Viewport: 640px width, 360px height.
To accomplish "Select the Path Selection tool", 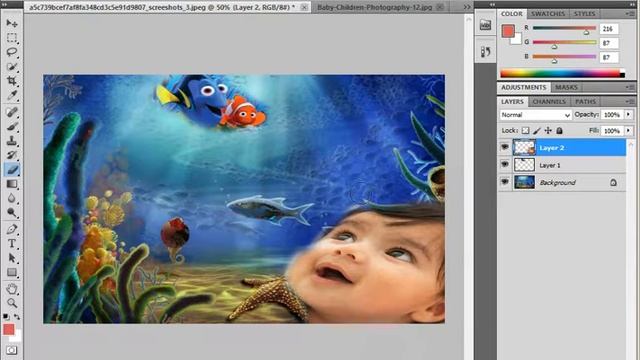I will pyautogui.click(x=12, y=258).
